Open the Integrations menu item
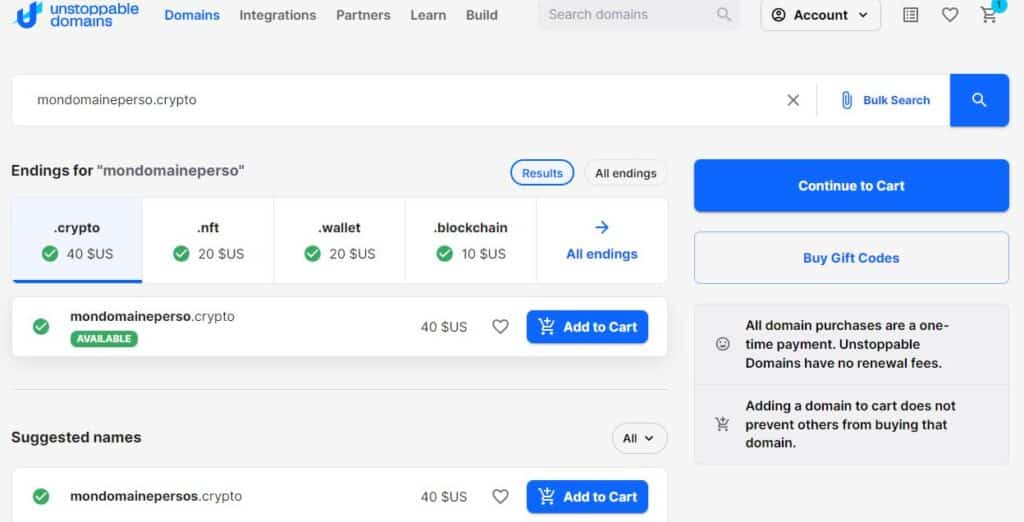1024x522 pixels. (x=278, y=15)
